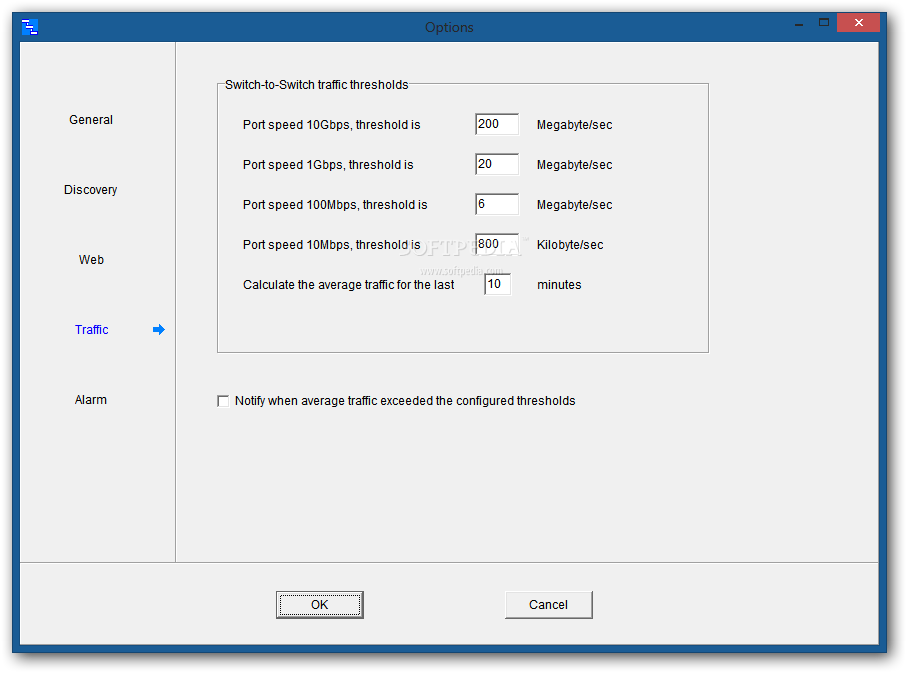The image size is (907, 673).
Task: Click the "Port speed 10Gbps, threshold is" label
Action: pyautogui.click(x=331, y=125)
